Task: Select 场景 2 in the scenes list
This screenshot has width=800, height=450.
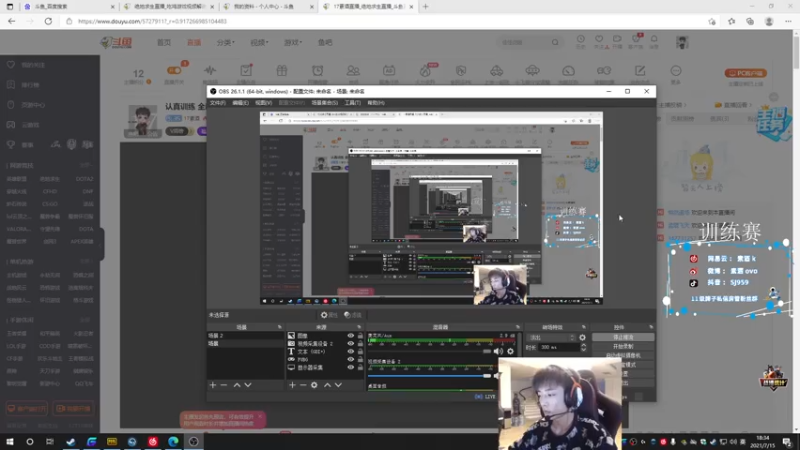Action: pyautogui.click(x=245, y=336)
